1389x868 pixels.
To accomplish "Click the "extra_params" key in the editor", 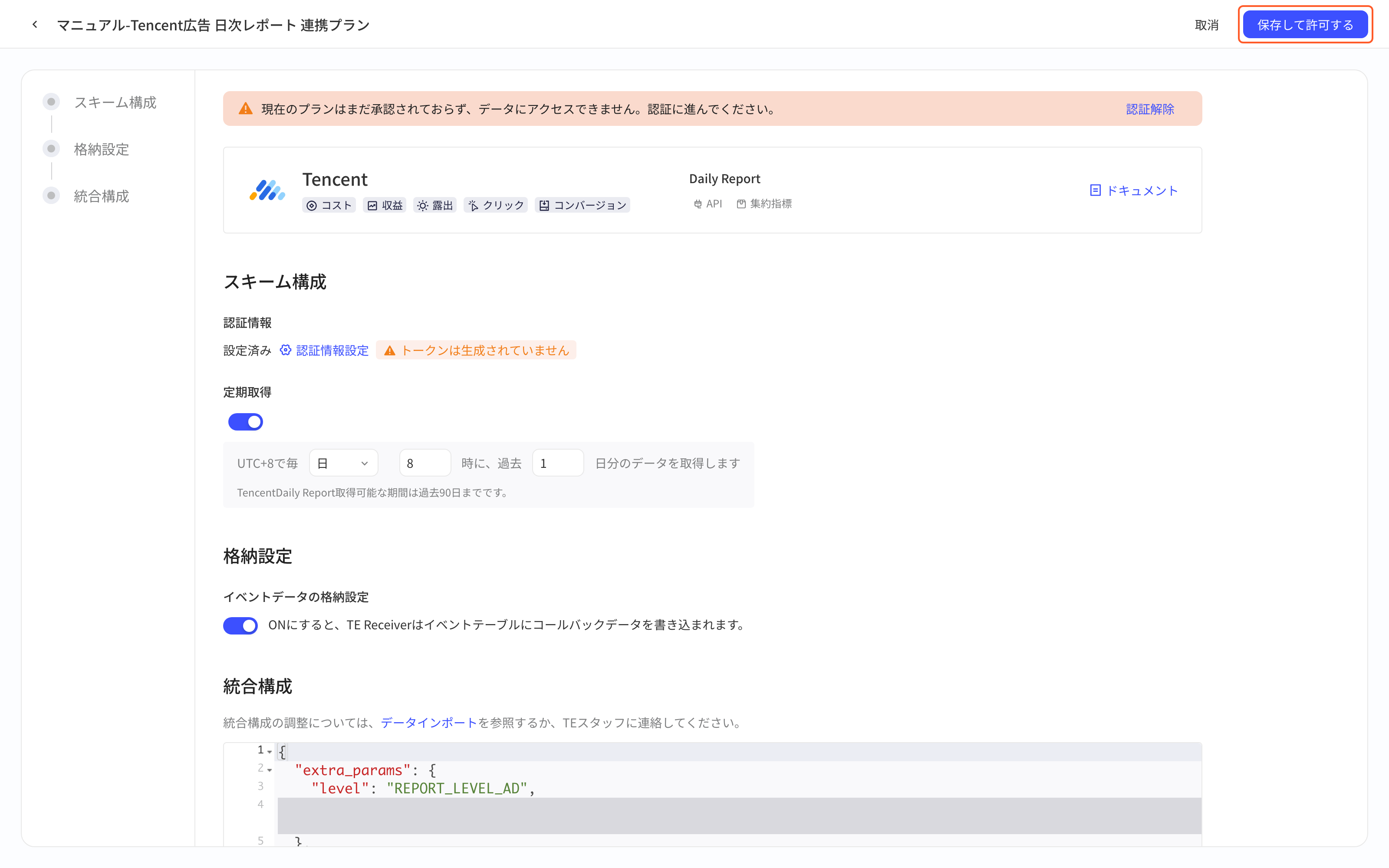I will 352,770.
